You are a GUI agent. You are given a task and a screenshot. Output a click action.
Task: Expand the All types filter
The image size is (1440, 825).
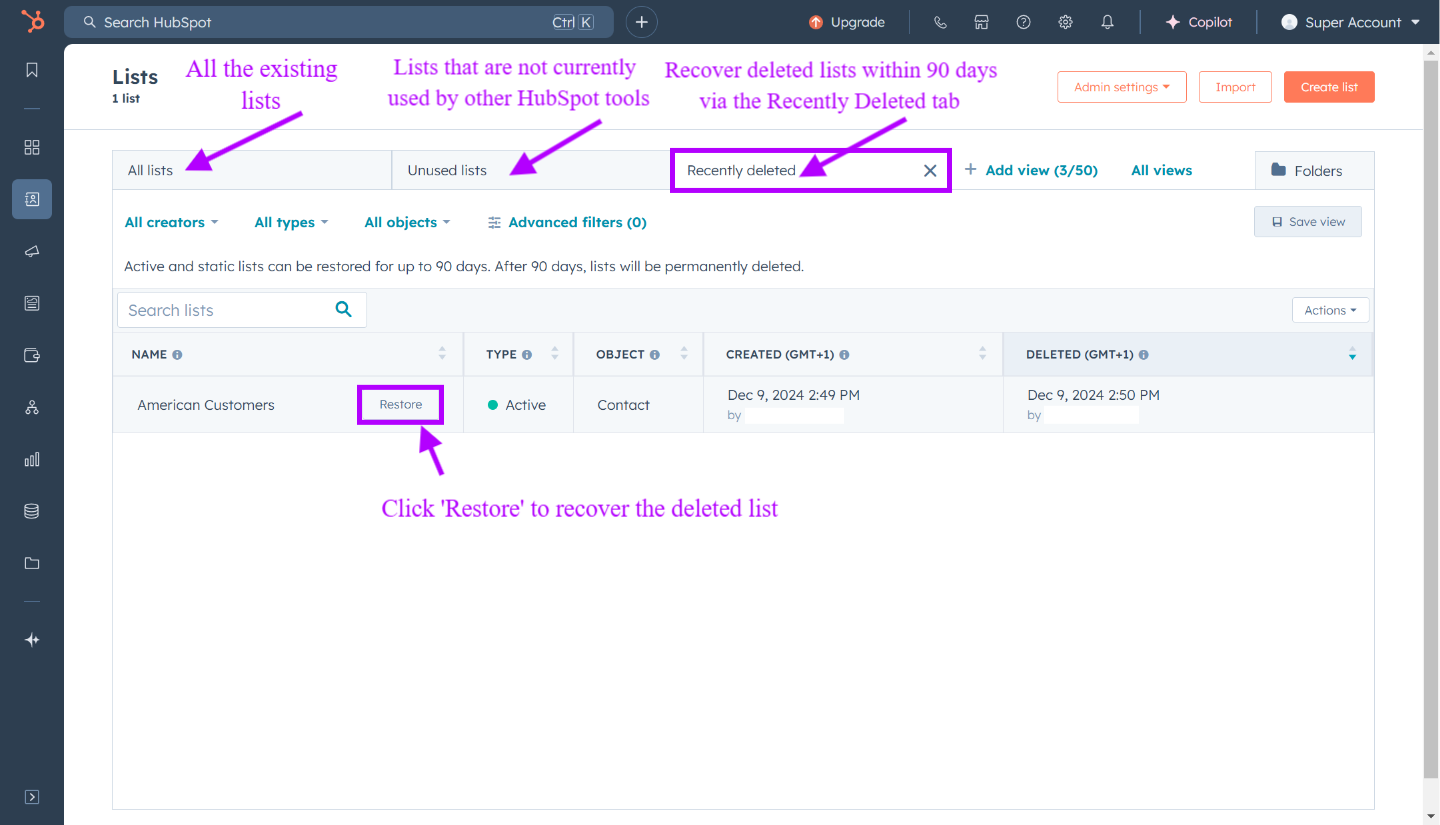[x=291, y=222]
